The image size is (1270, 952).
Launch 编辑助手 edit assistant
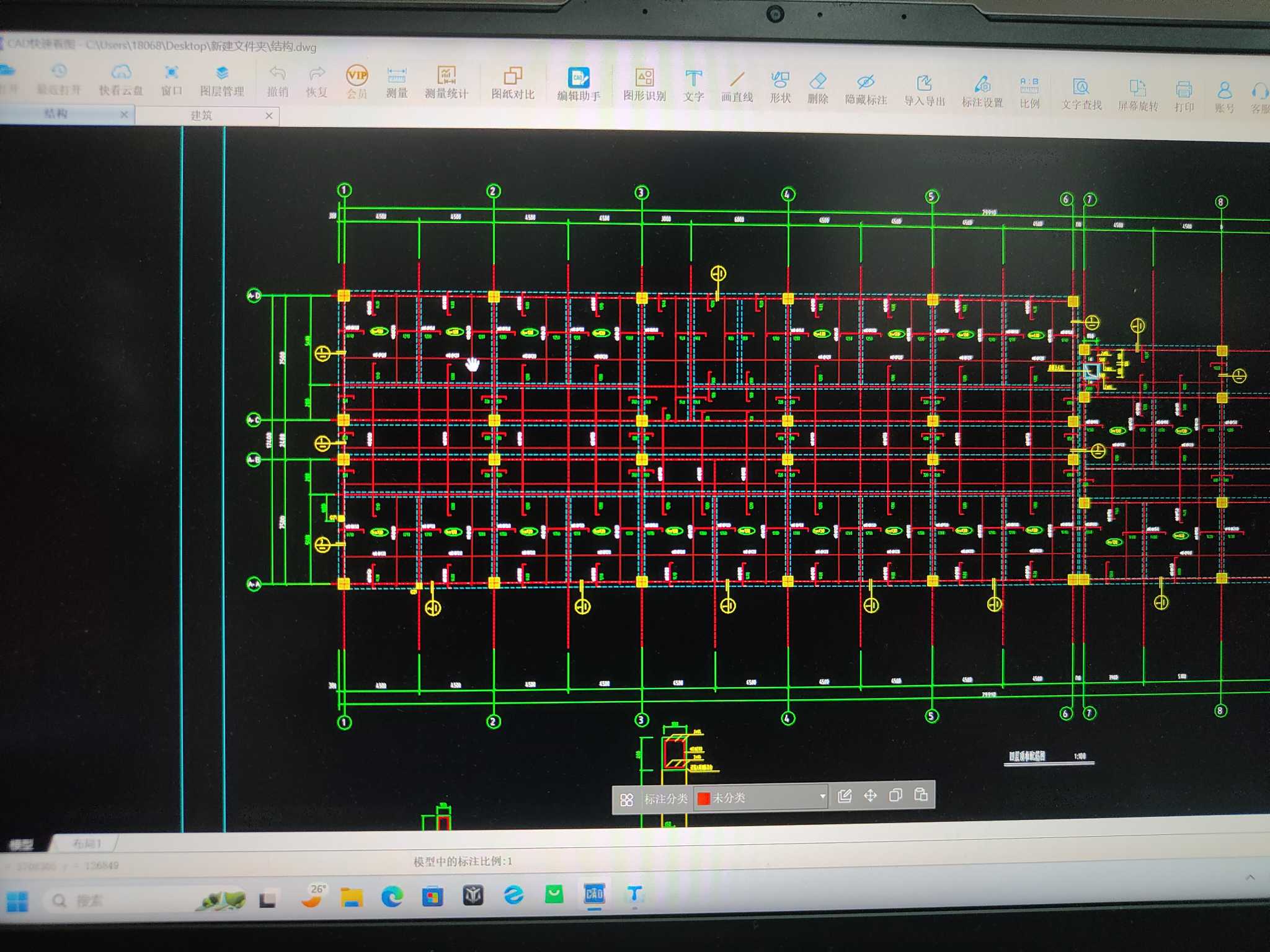(579, 85)
